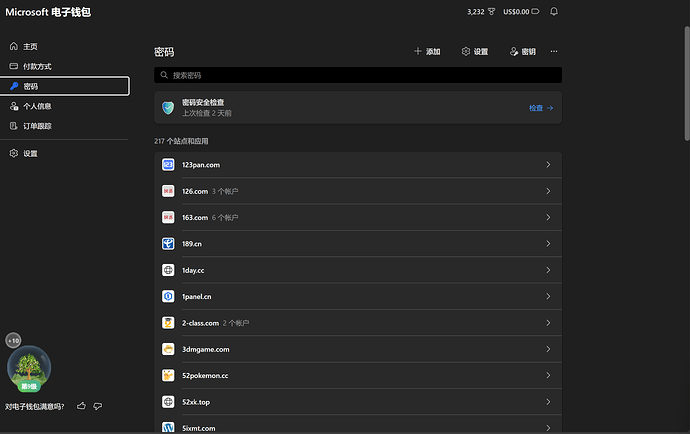The height and width of the screenshot is (434, 690).
Task: Open the 1panel.cn password entry
Action: click(358, 296)
